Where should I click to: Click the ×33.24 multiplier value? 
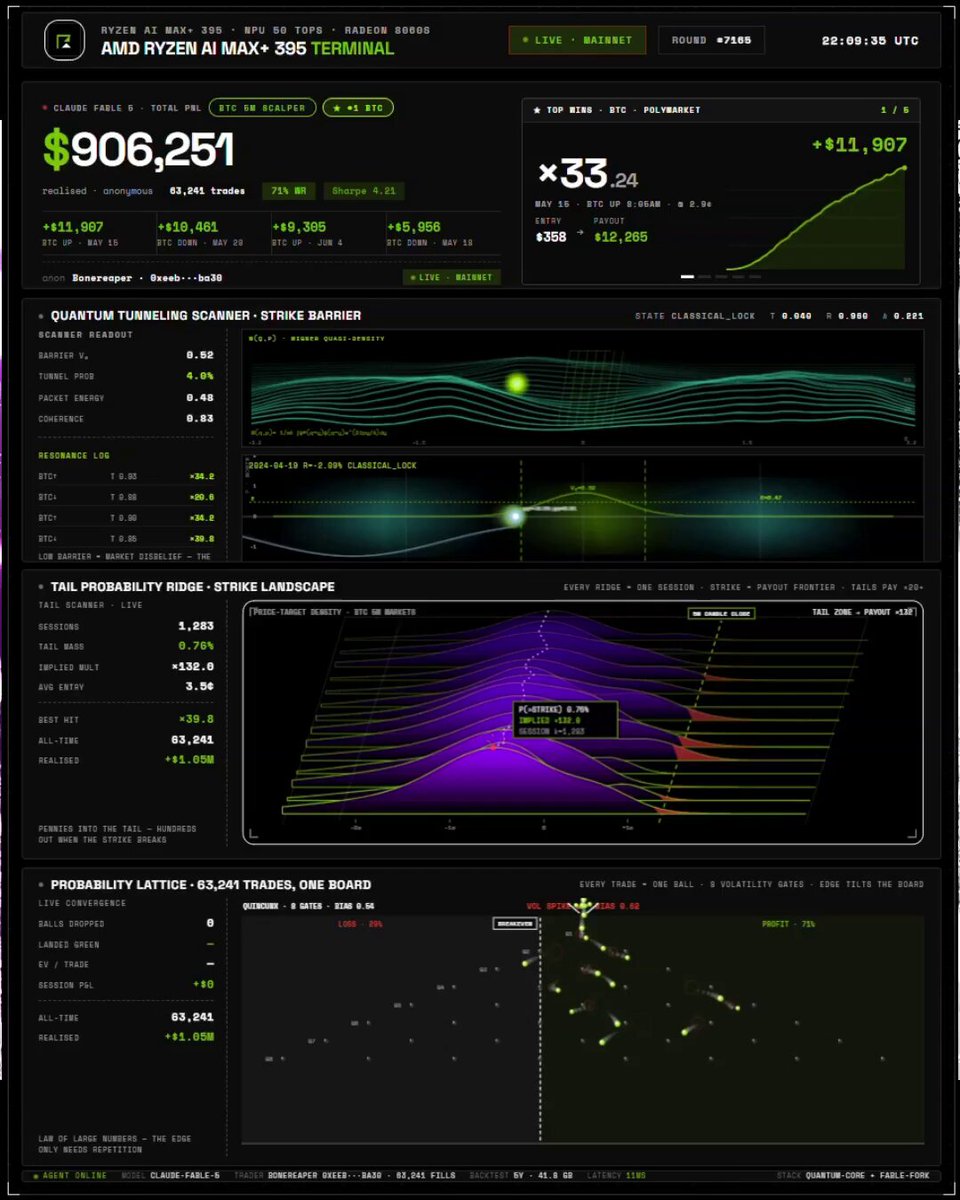pos(588,176)
